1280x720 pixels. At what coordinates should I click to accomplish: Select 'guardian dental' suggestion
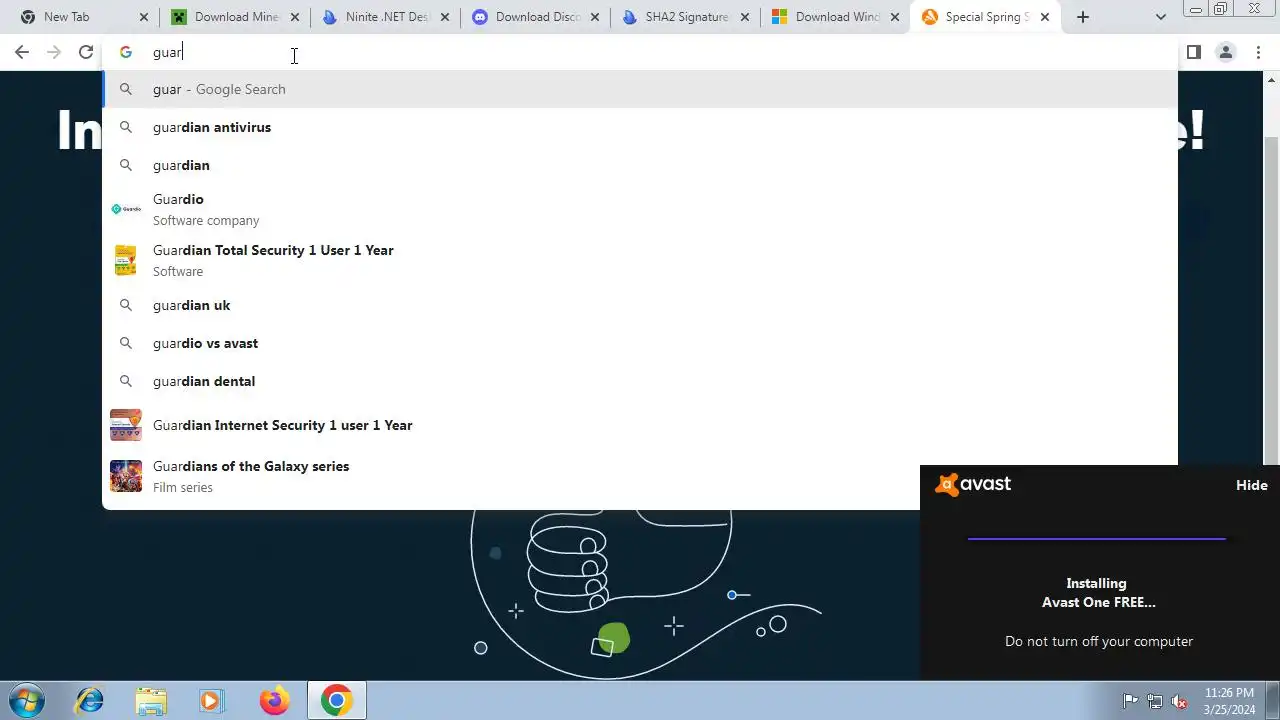tap(640, 381)
